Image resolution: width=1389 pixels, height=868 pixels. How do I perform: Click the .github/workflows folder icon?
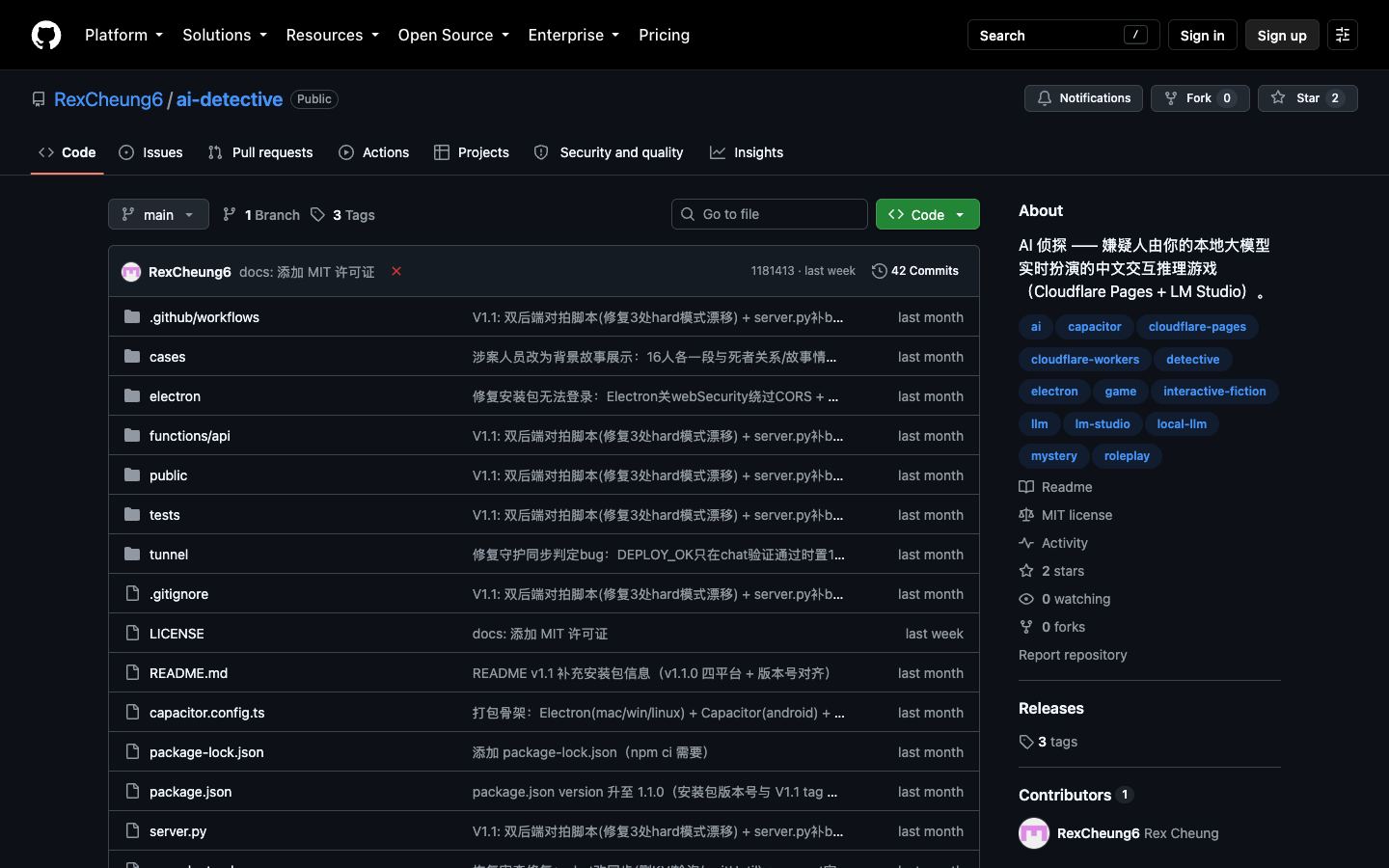[132, 316]
